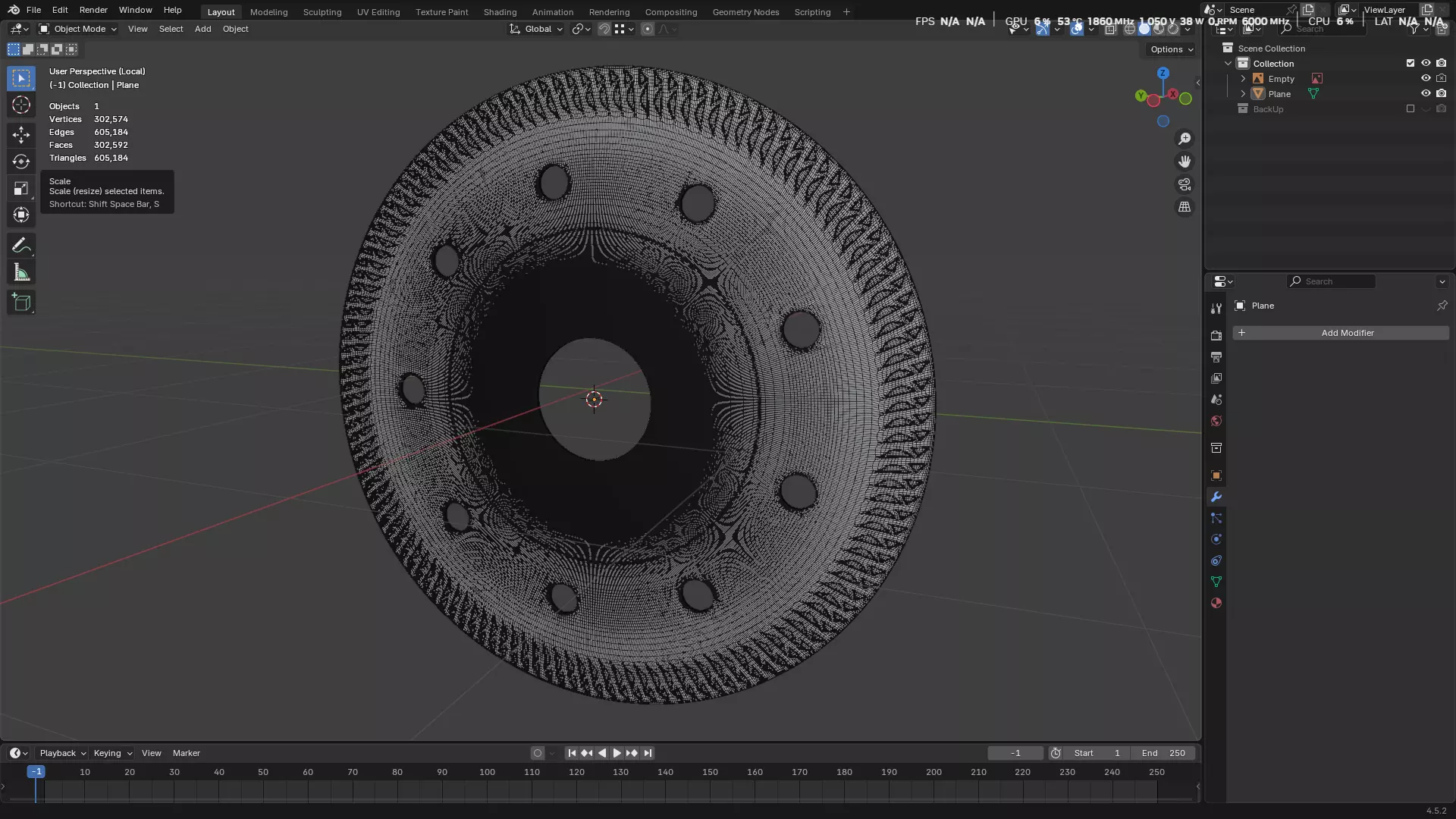Open the Render menu
Viewport: 1456px width, 819px height.
pos(93,10)
